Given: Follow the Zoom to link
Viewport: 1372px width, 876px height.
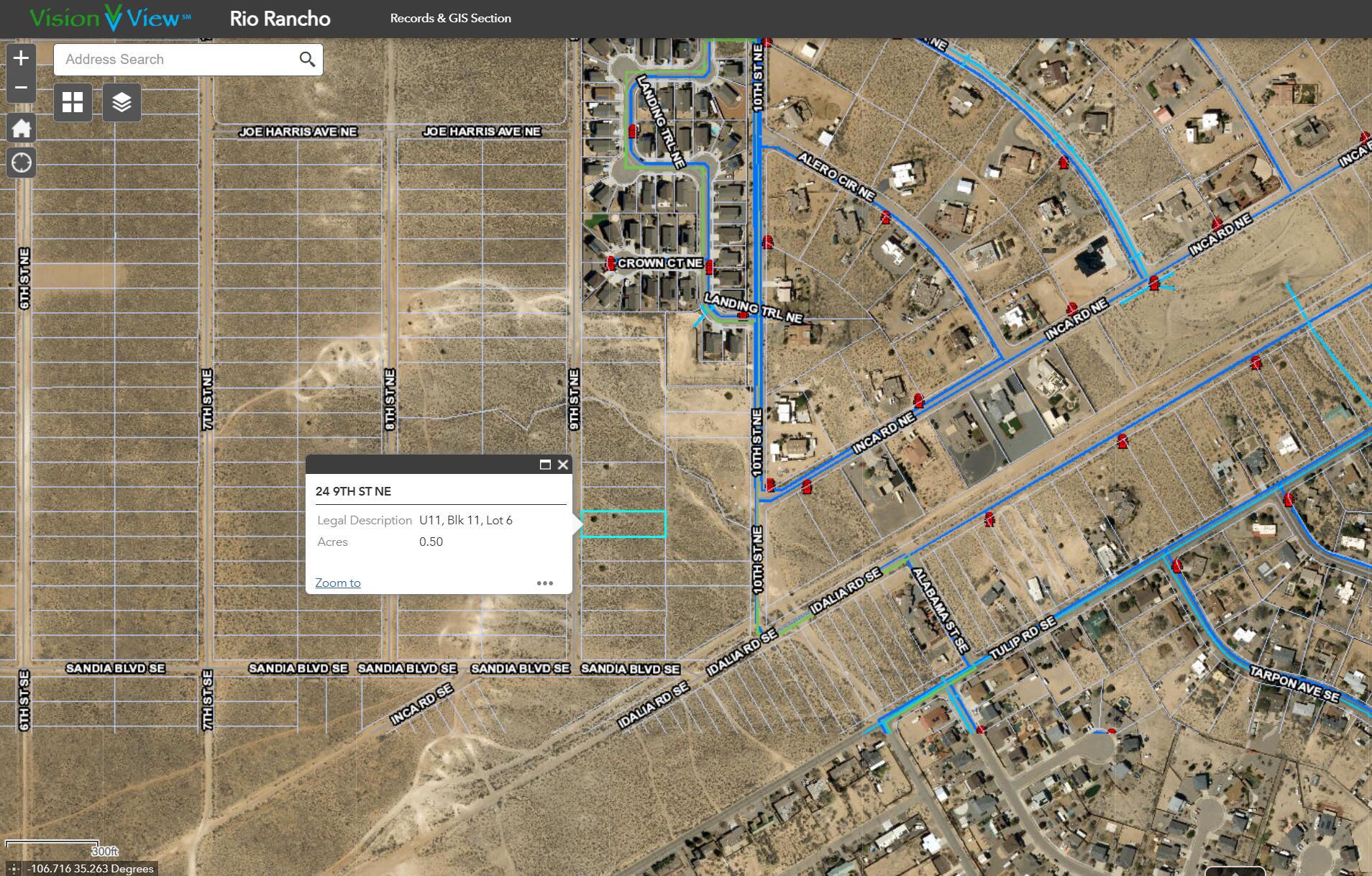Looking at the screenshot, I should click(x=338, y=583).
